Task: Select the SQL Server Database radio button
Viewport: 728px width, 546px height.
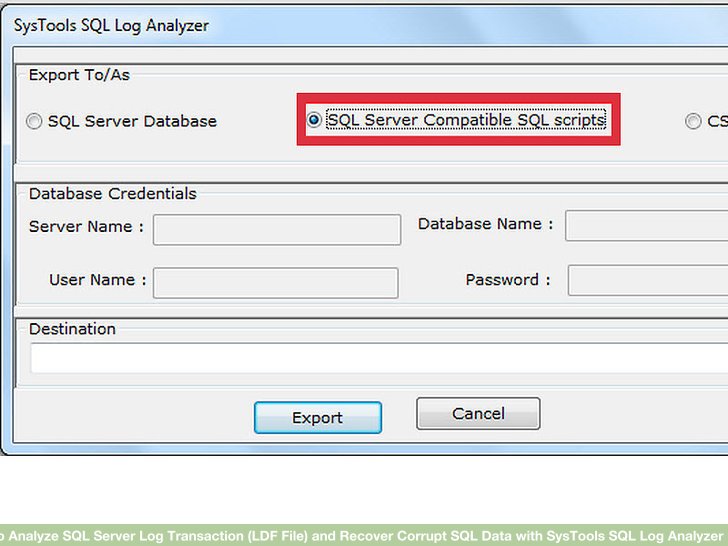Action: [35, 121]
